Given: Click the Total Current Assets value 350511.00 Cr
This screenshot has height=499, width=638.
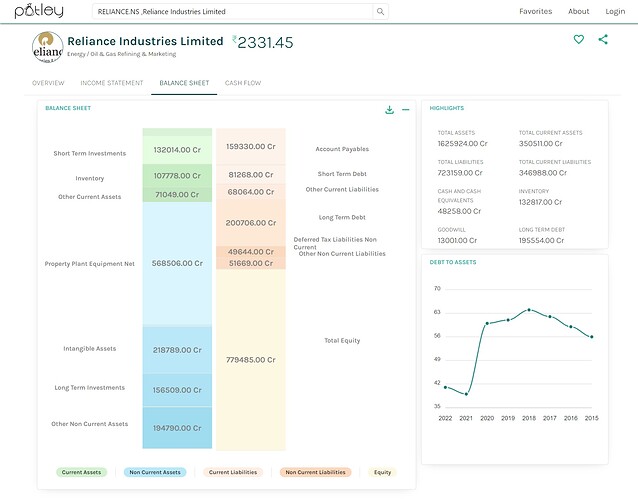Looking at the screenshot, I should 540,144.
